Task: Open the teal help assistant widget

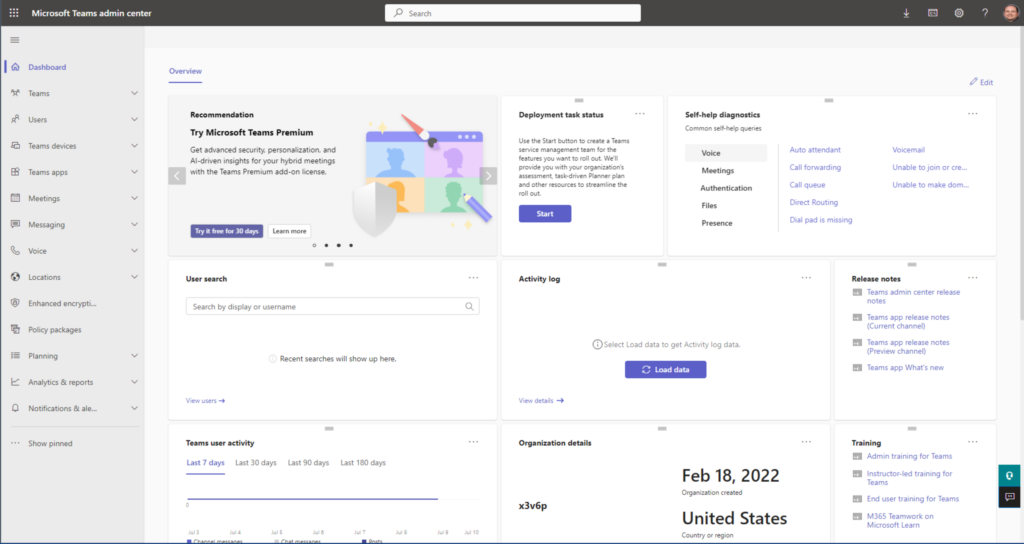Action: click(x=1010, y=475)
